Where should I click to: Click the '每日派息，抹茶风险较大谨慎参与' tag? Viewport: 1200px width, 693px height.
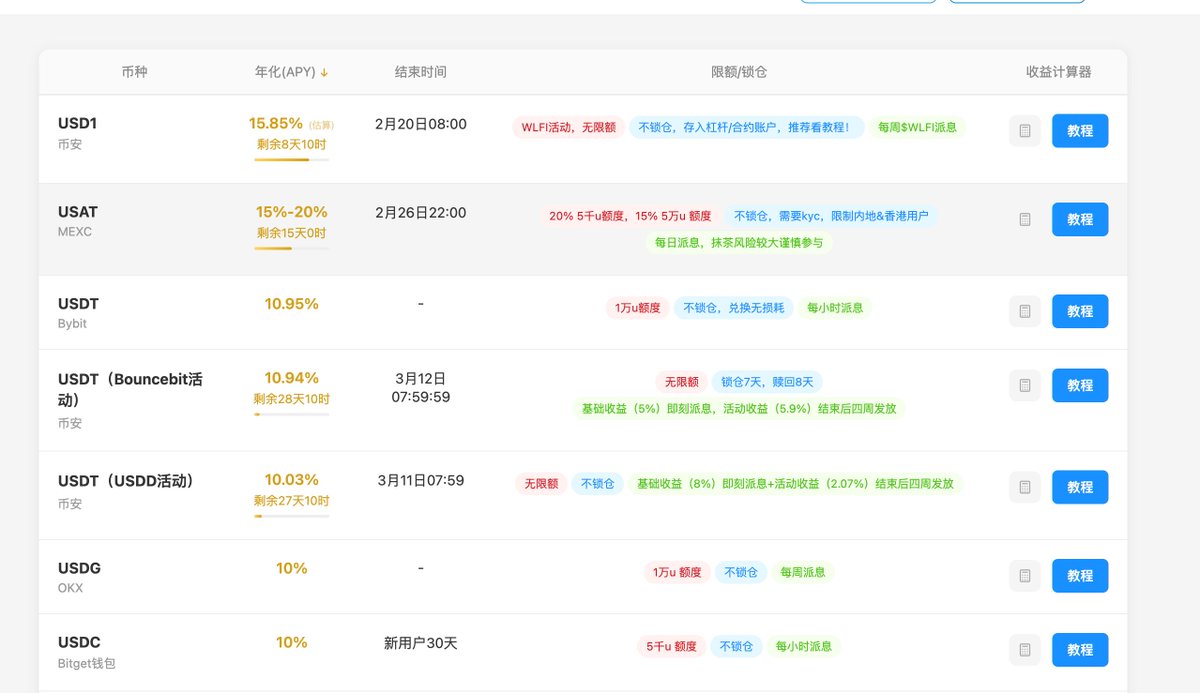point(739,242)
